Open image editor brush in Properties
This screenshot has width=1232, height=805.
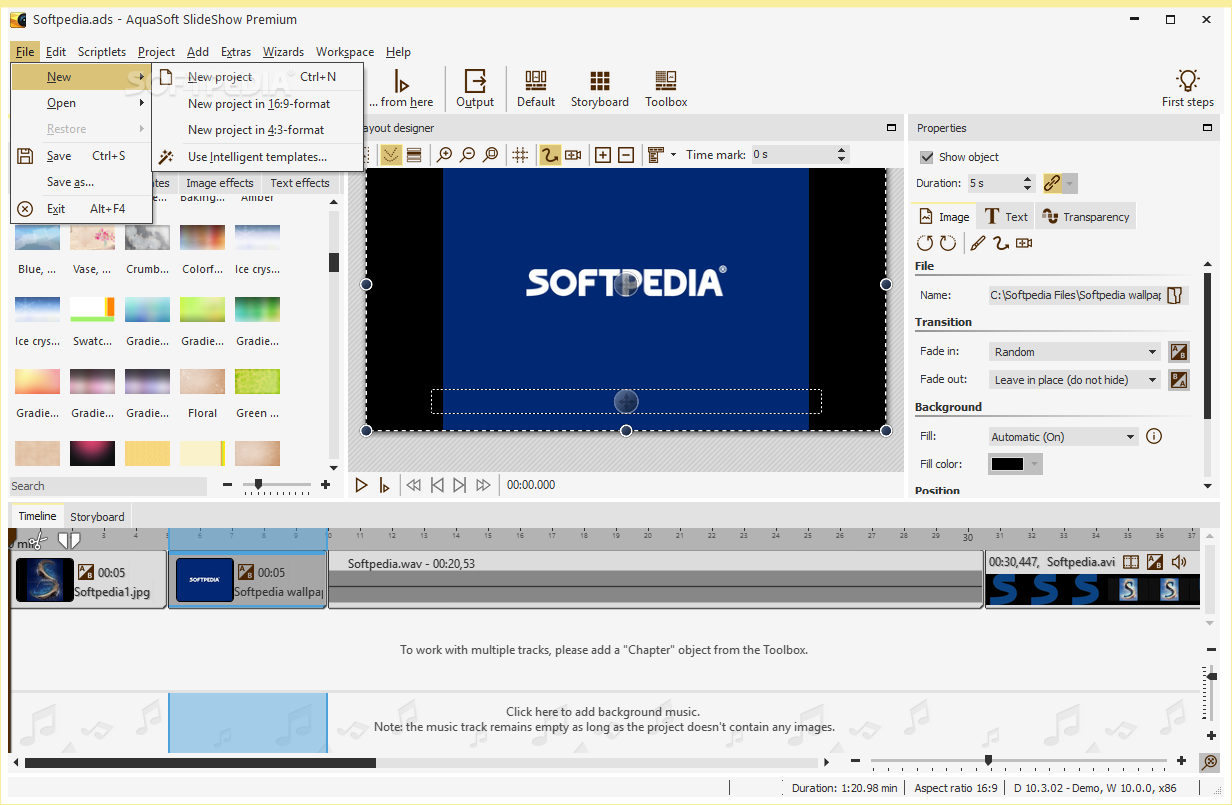pos(978,243)
